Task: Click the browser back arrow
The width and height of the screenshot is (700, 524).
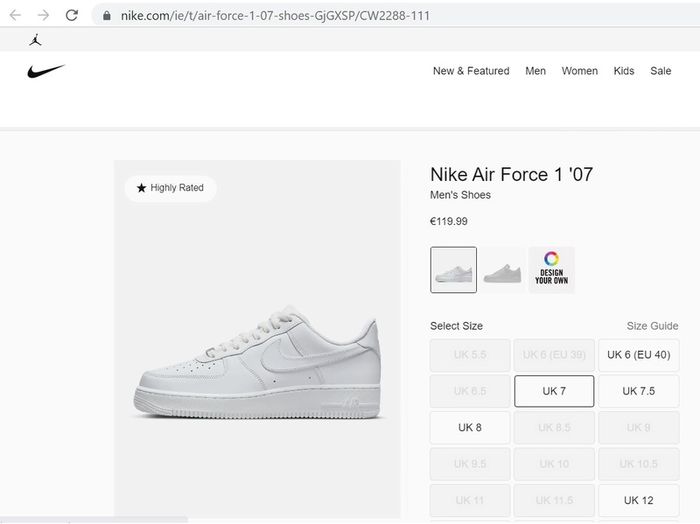Action: click(15, 15)
